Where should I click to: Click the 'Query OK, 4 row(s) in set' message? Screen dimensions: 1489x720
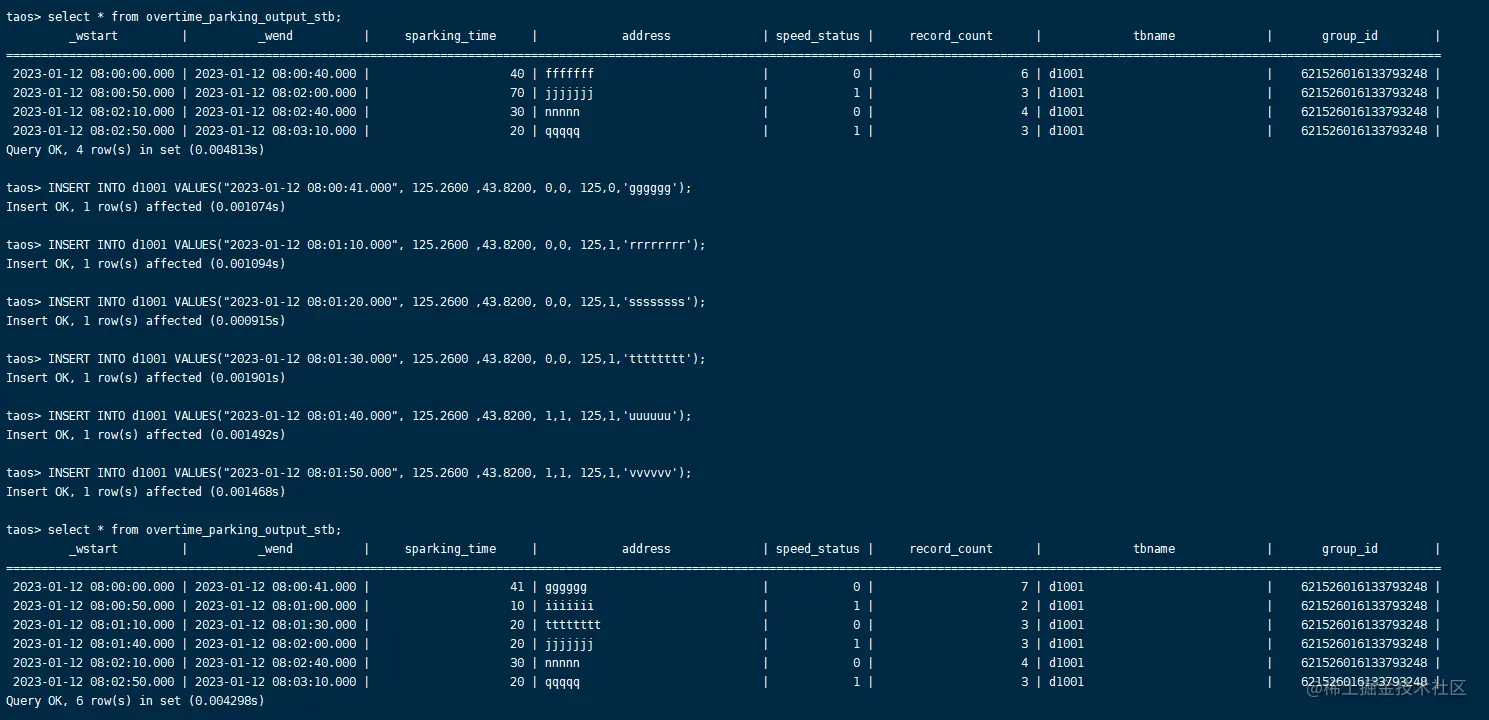click(135, 150)
